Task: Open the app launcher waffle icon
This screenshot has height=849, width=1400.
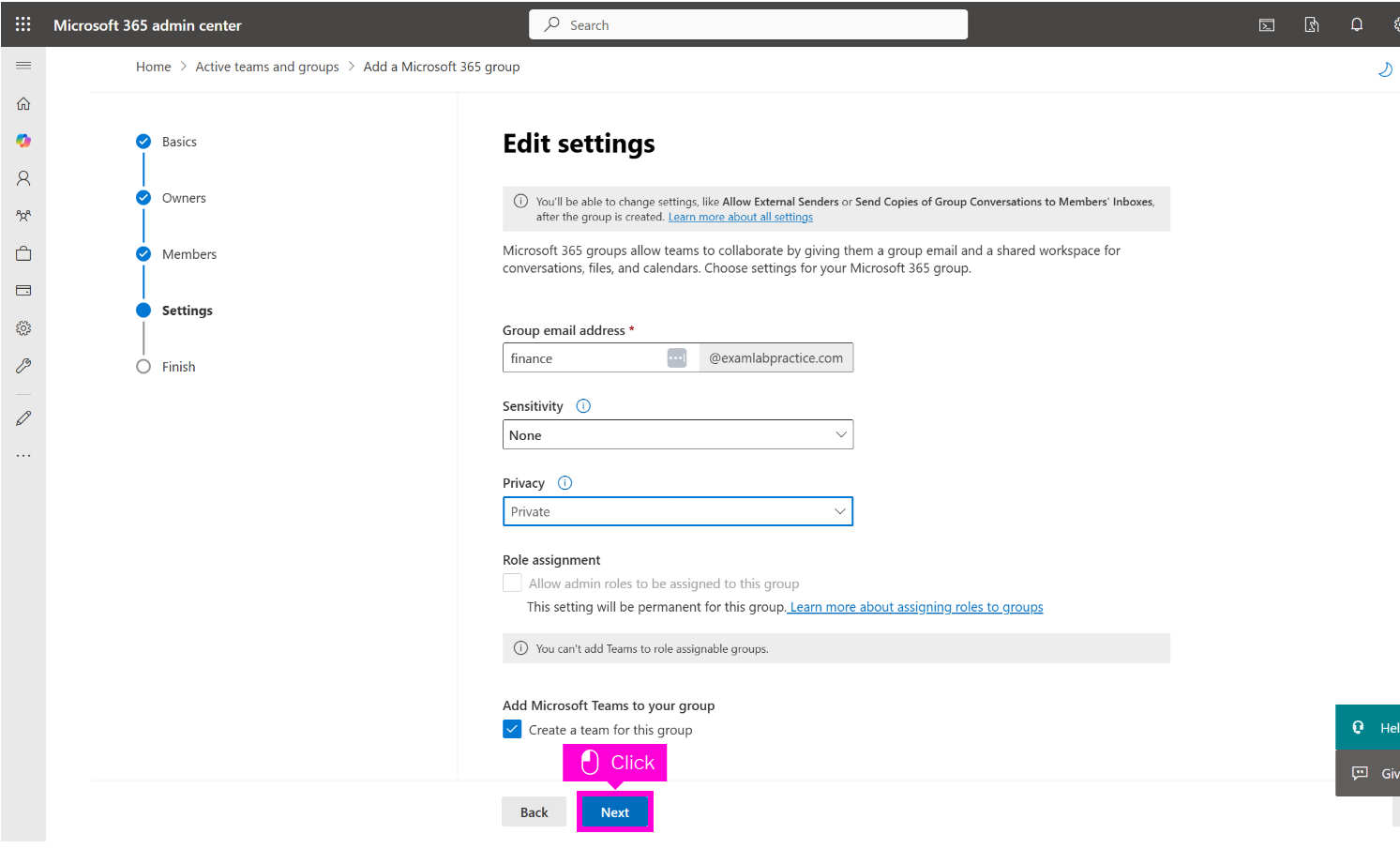Action: pyautogui.click(x=23, y=24)
